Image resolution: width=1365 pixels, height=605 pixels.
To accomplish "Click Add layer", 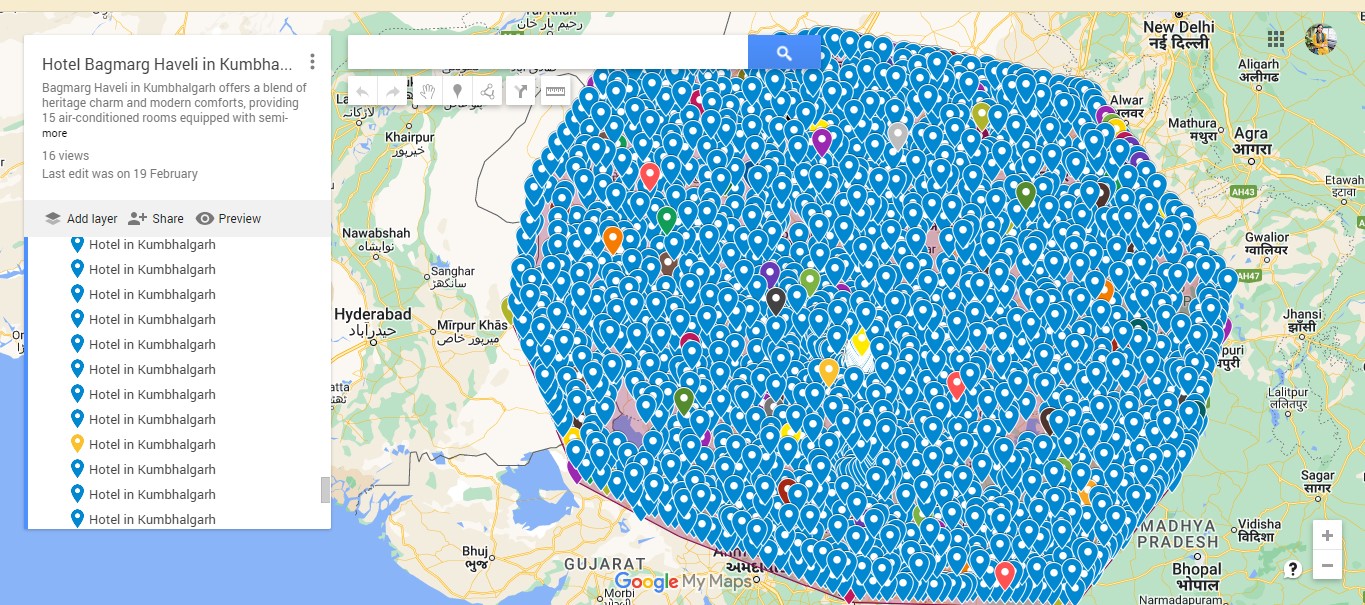I will click(81, 219).
